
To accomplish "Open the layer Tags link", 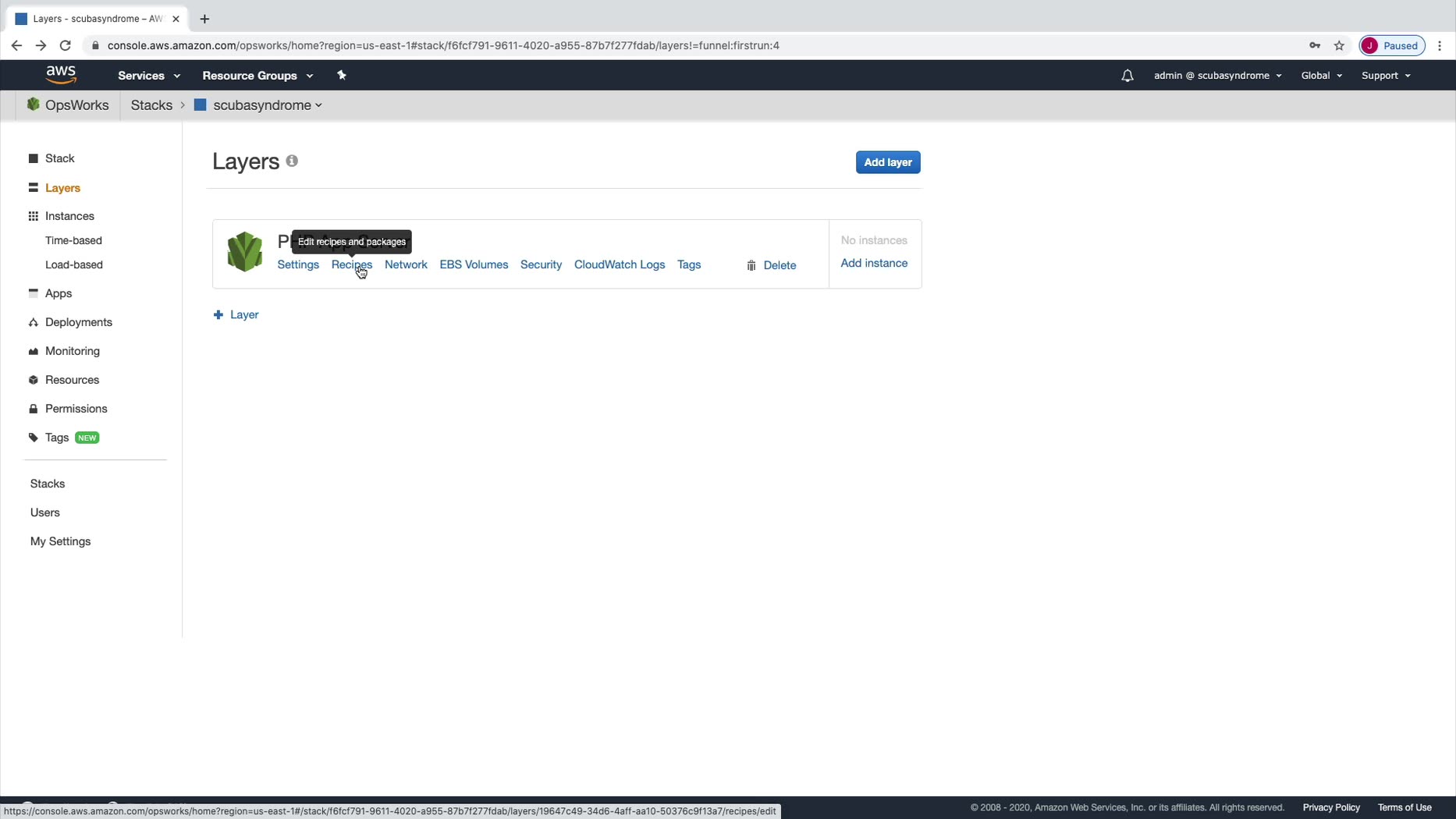I will [689, 264].
